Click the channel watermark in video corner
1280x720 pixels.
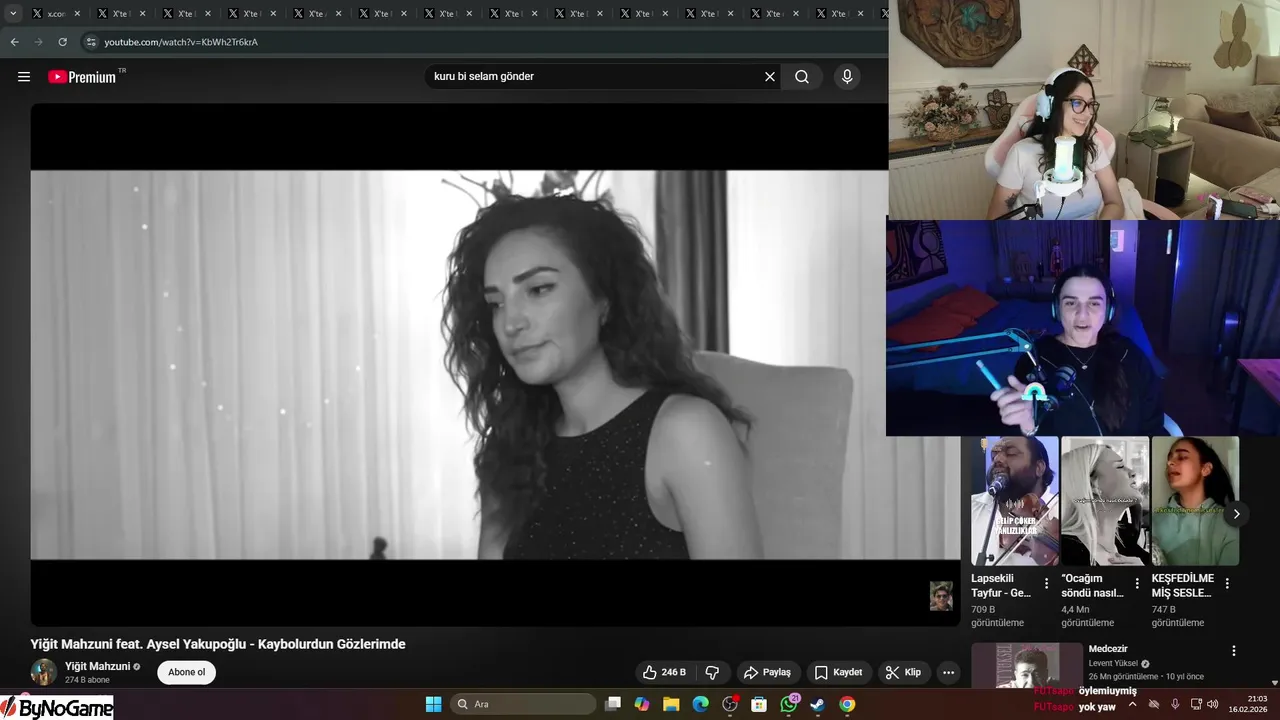[941, 596]
